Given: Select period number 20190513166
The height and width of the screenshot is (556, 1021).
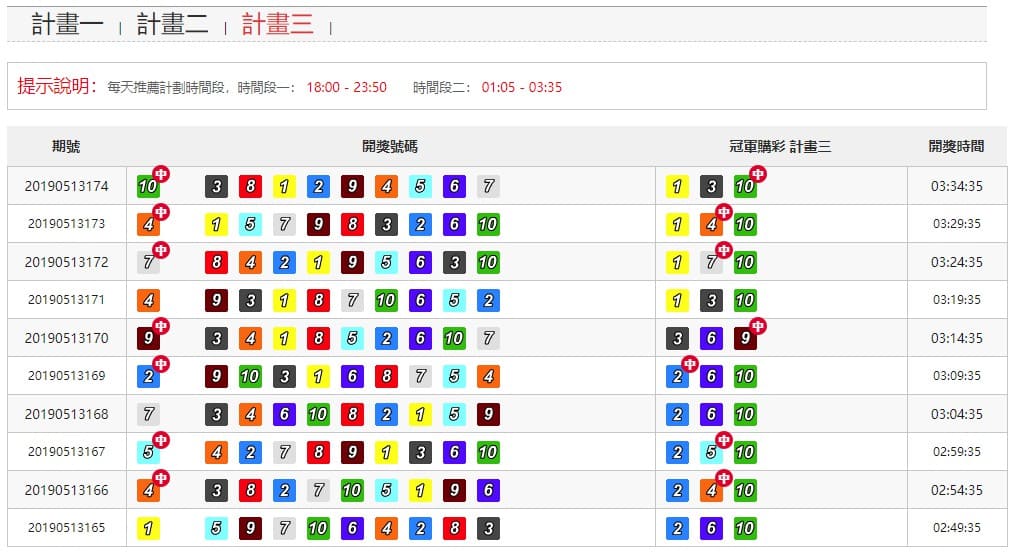Looking at the screenshot, I should coord(66,490).
